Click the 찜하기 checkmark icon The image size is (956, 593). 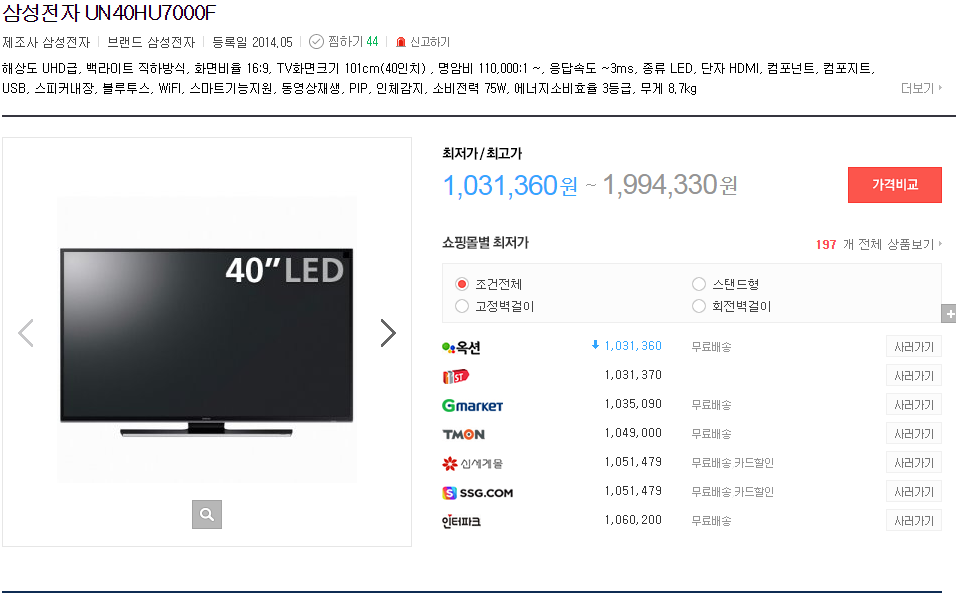(x=316, y=41)
